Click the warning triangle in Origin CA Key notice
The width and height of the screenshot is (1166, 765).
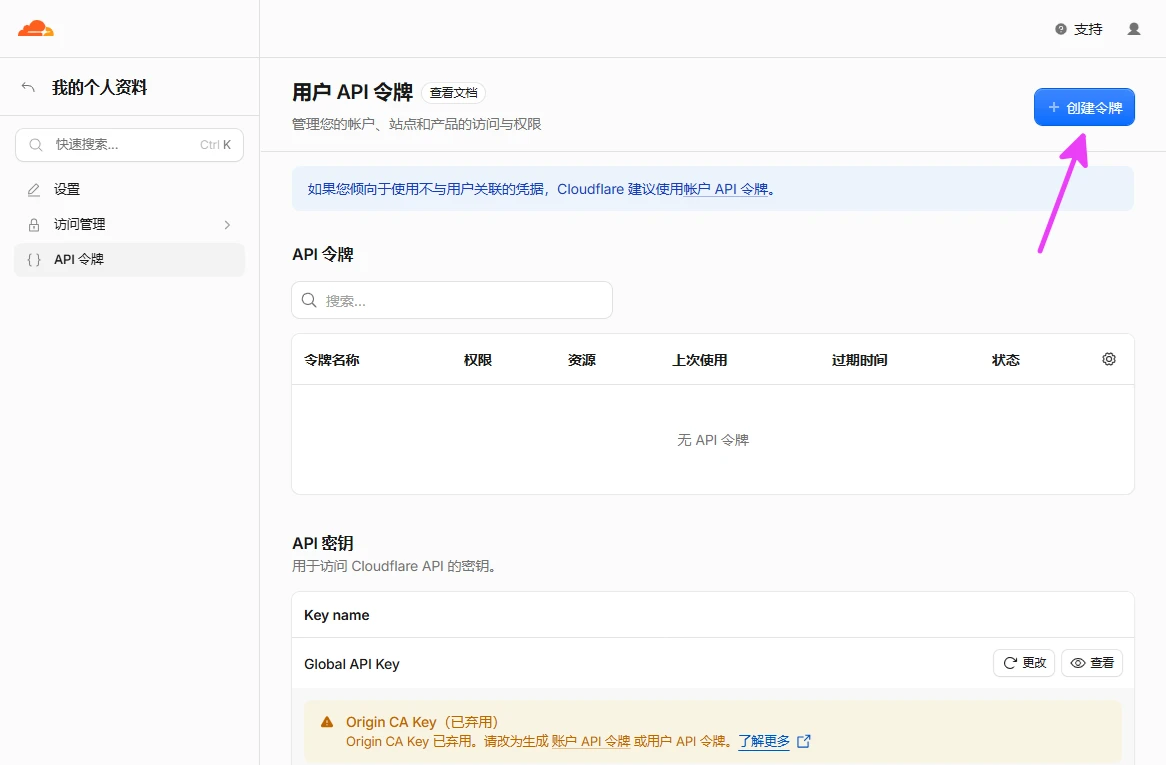click(x=326, y=722)
